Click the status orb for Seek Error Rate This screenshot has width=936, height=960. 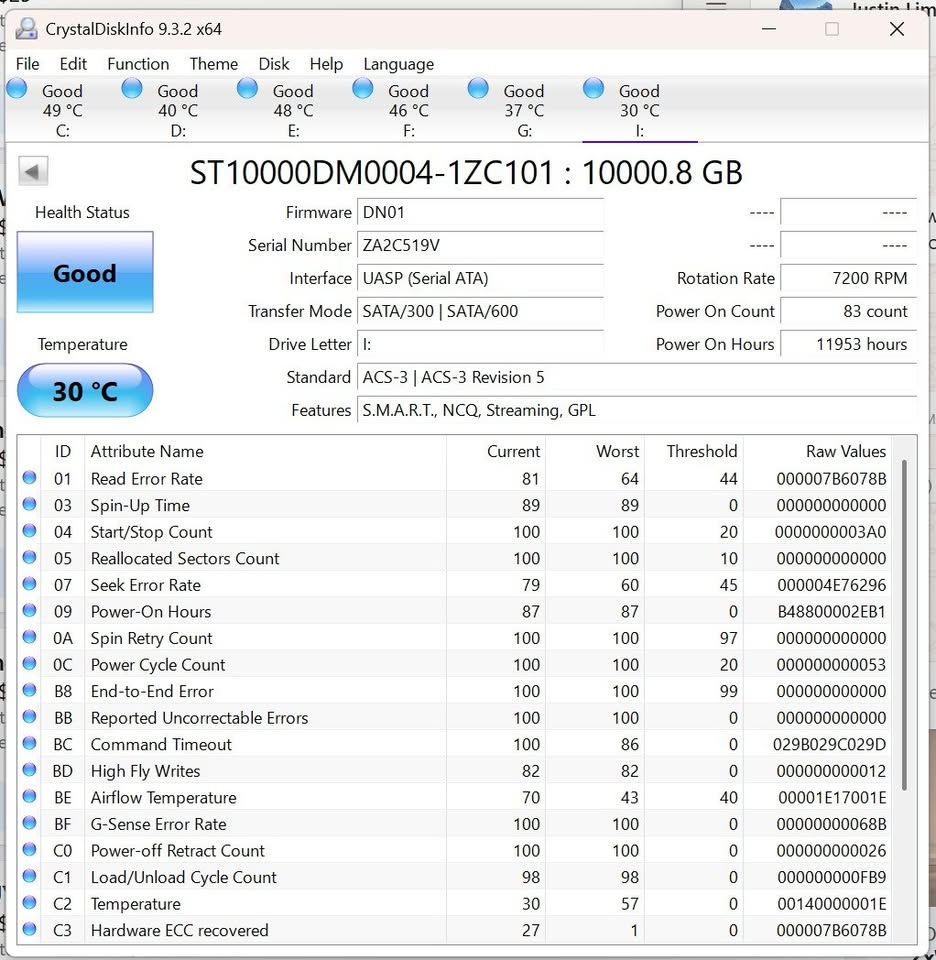tap(29, 583)
